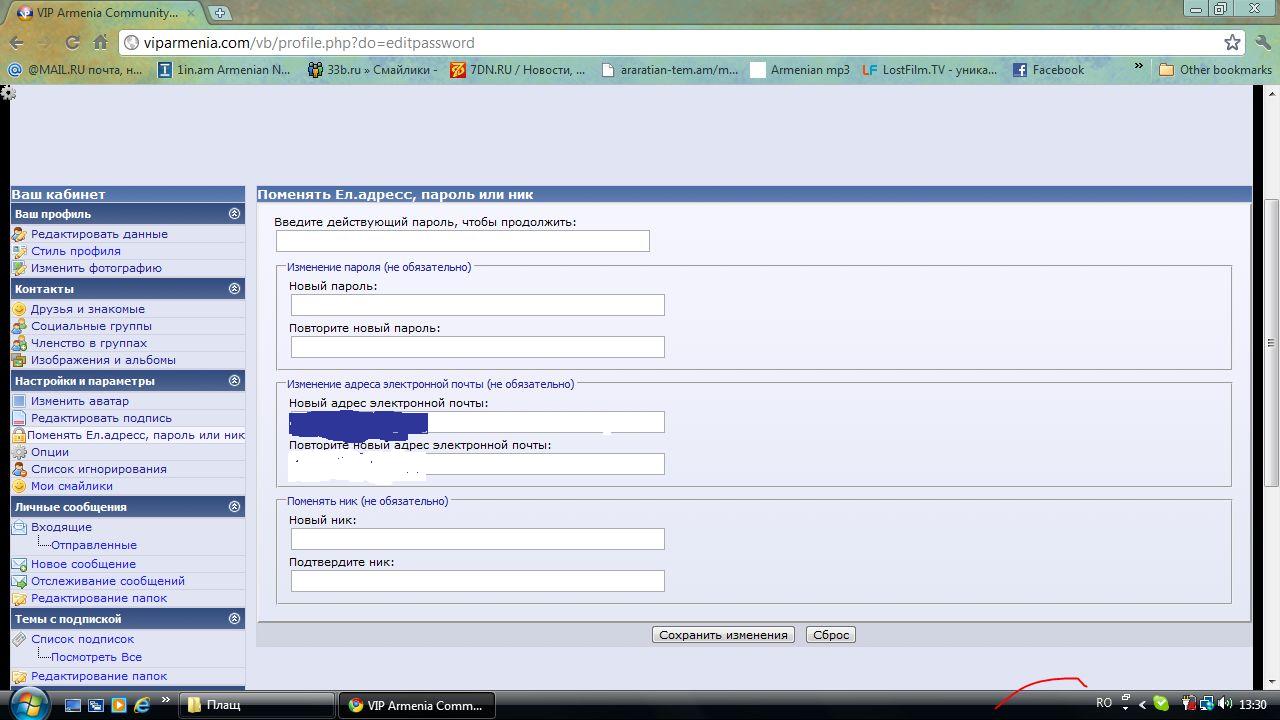
Task: Click the Сброс reset button
Action: tap(830, 635)
